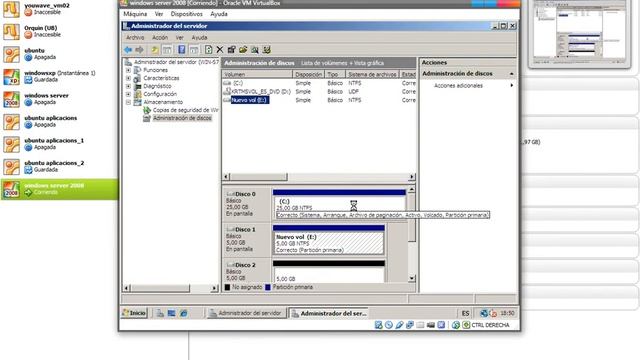Viewport: 640px width, 360px height.
Task: Open the Archivo menu in Server Manager
Action: 135,38
